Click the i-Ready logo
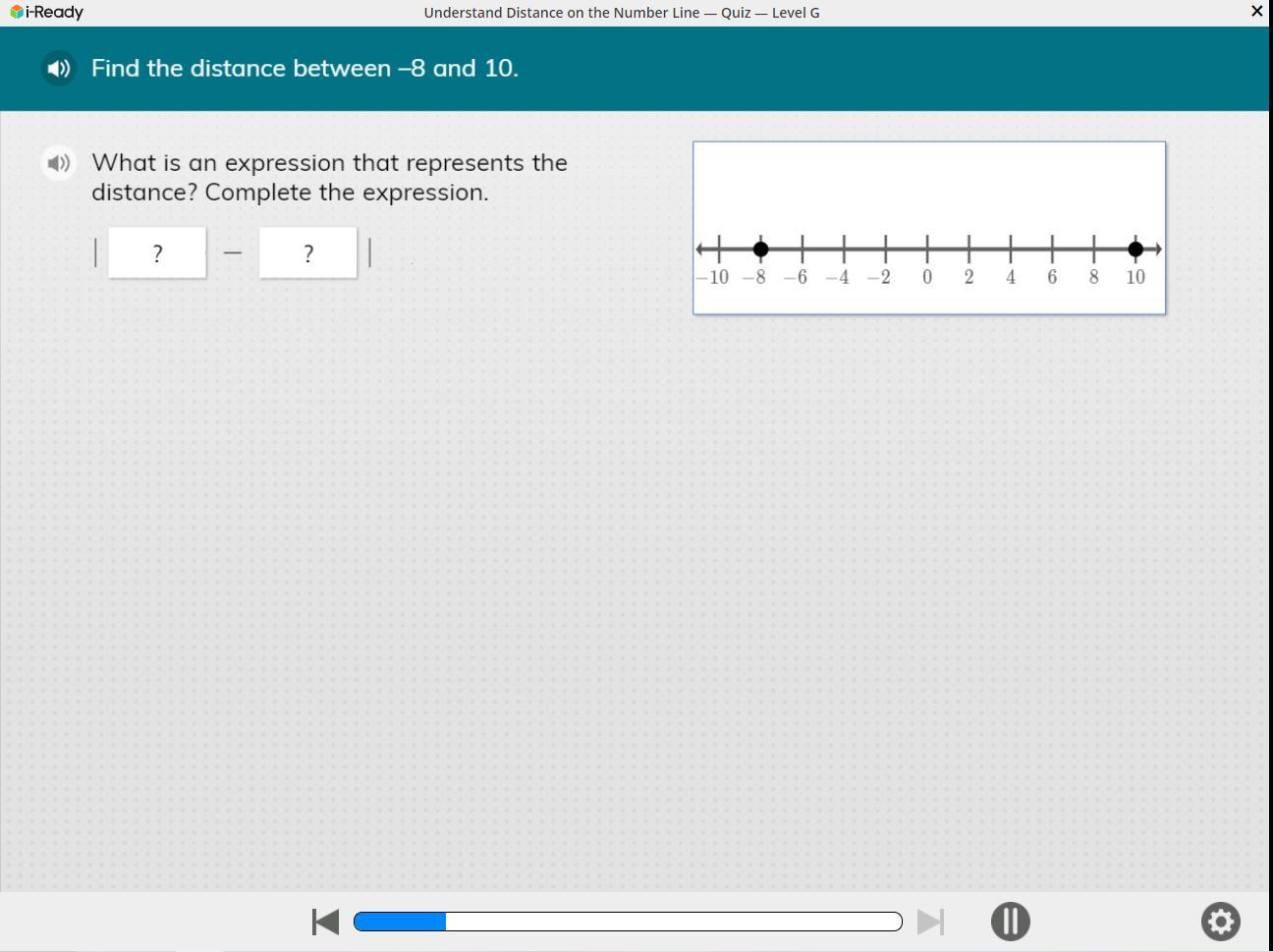 coord(46,12)
